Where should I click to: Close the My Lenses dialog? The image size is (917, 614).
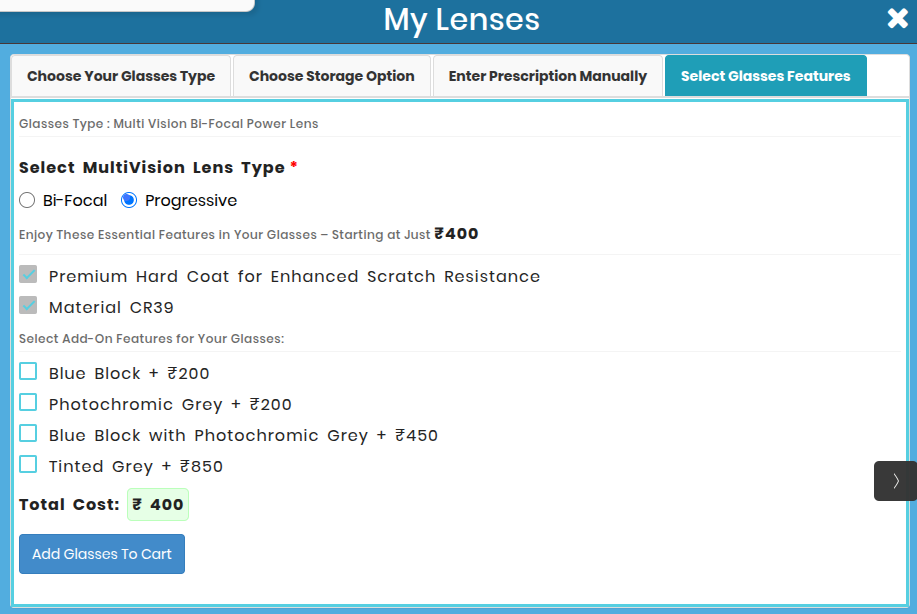click(897, 18)
